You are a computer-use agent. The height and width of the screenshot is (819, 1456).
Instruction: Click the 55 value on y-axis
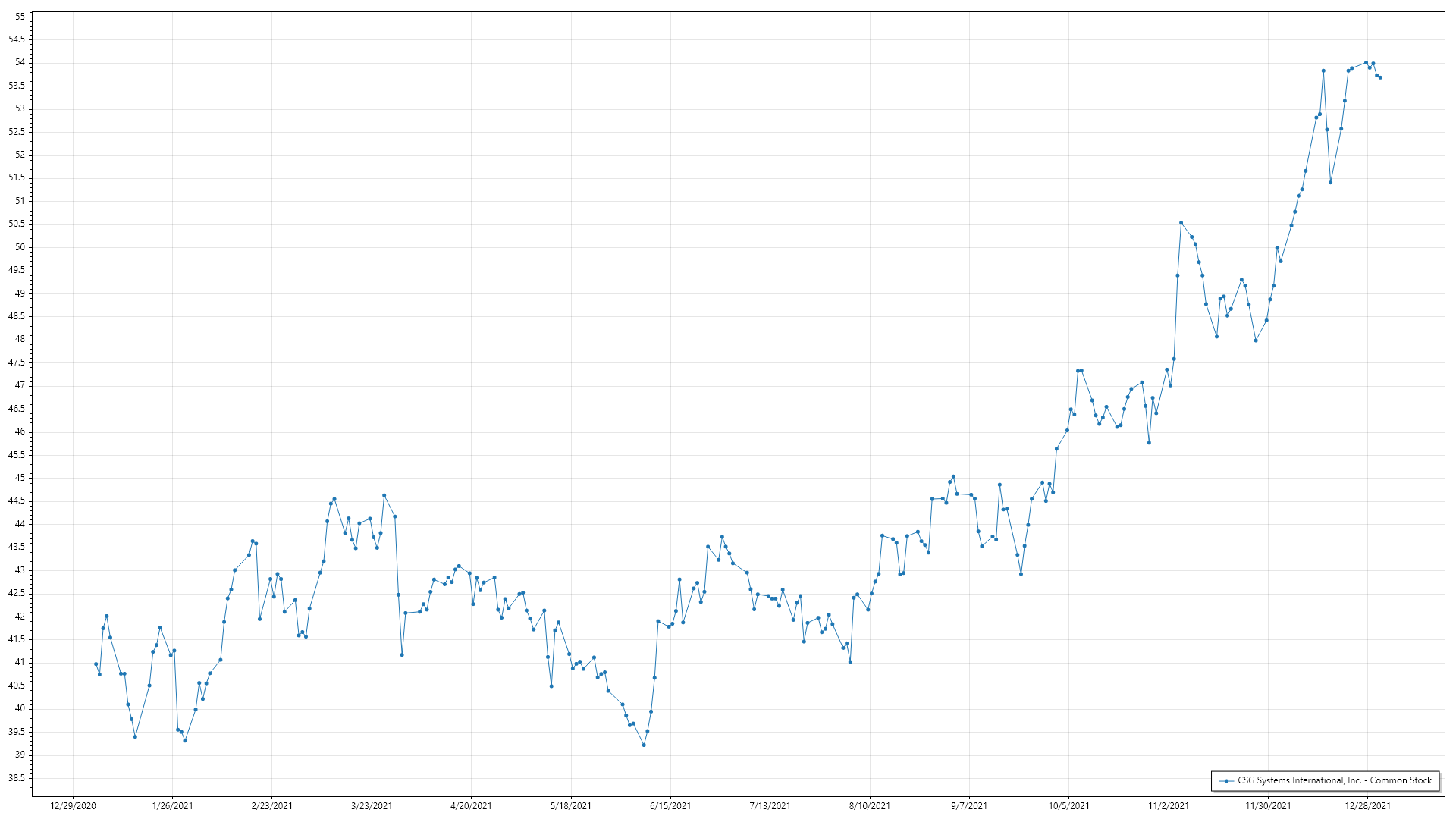click(x=20, y=17)
